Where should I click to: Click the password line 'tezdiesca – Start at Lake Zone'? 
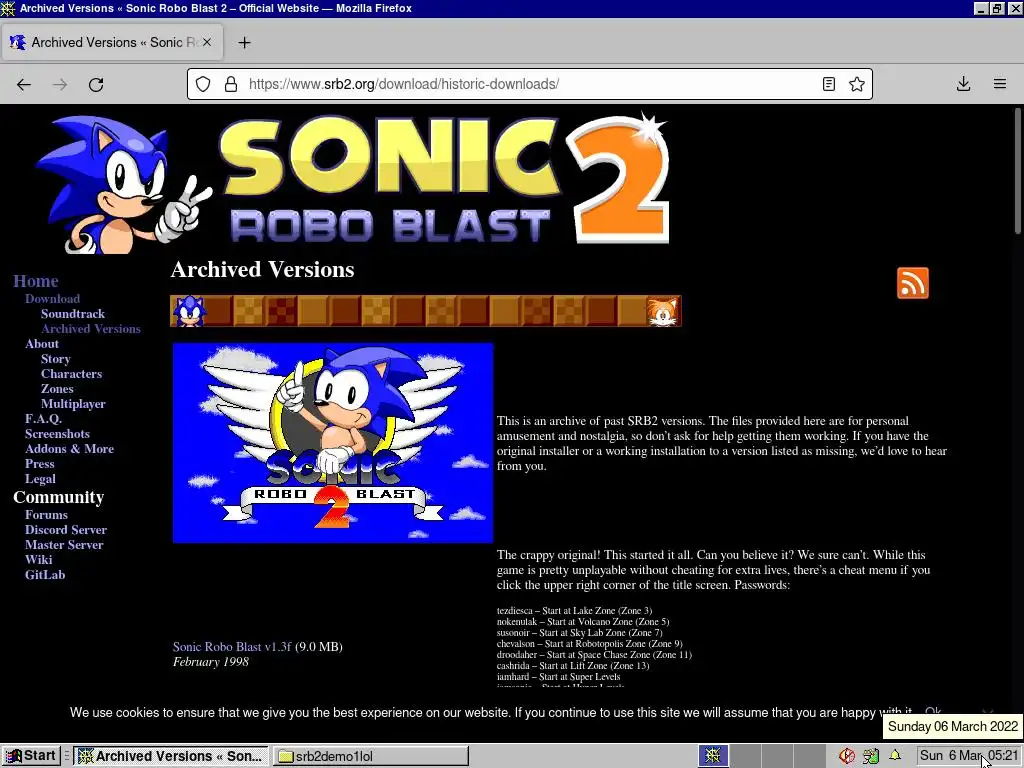pos(574,611)
